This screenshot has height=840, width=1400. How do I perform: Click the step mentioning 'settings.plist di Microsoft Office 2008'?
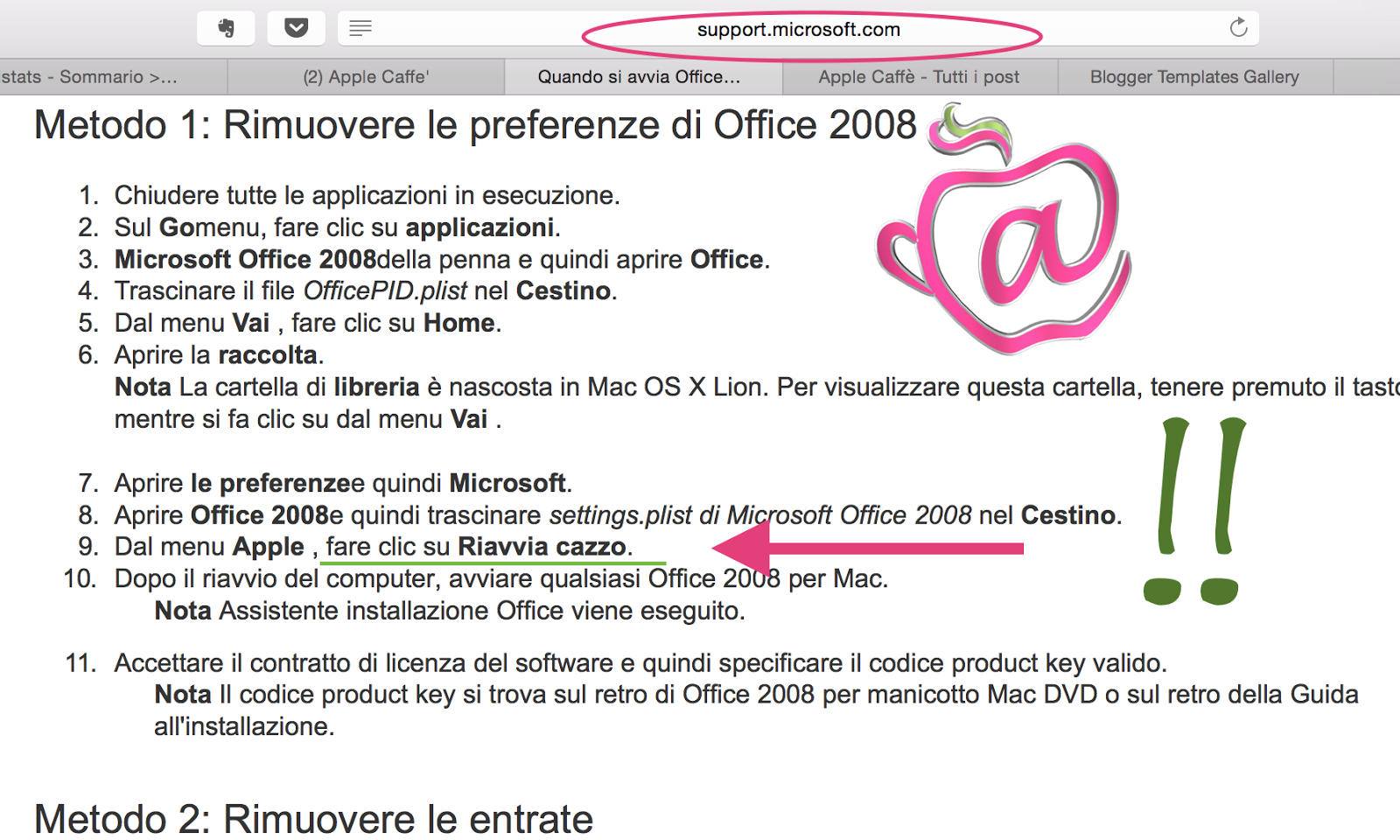pyautogui.click(x=618, y=515)
